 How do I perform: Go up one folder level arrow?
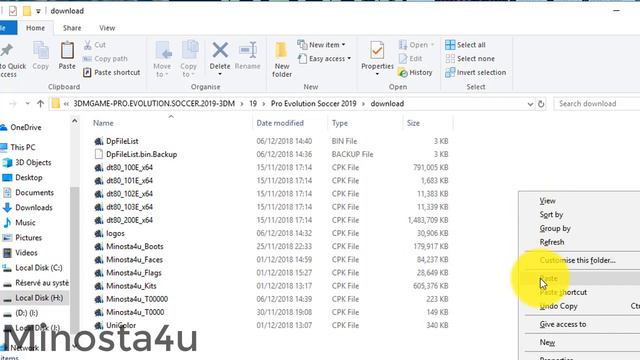[40, 104]
